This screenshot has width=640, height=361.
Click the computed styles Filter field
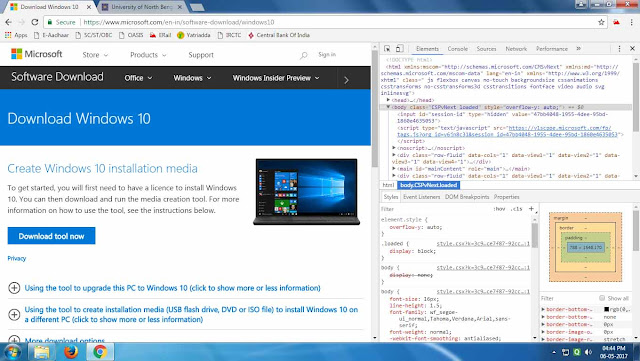[x=567, y=298]
